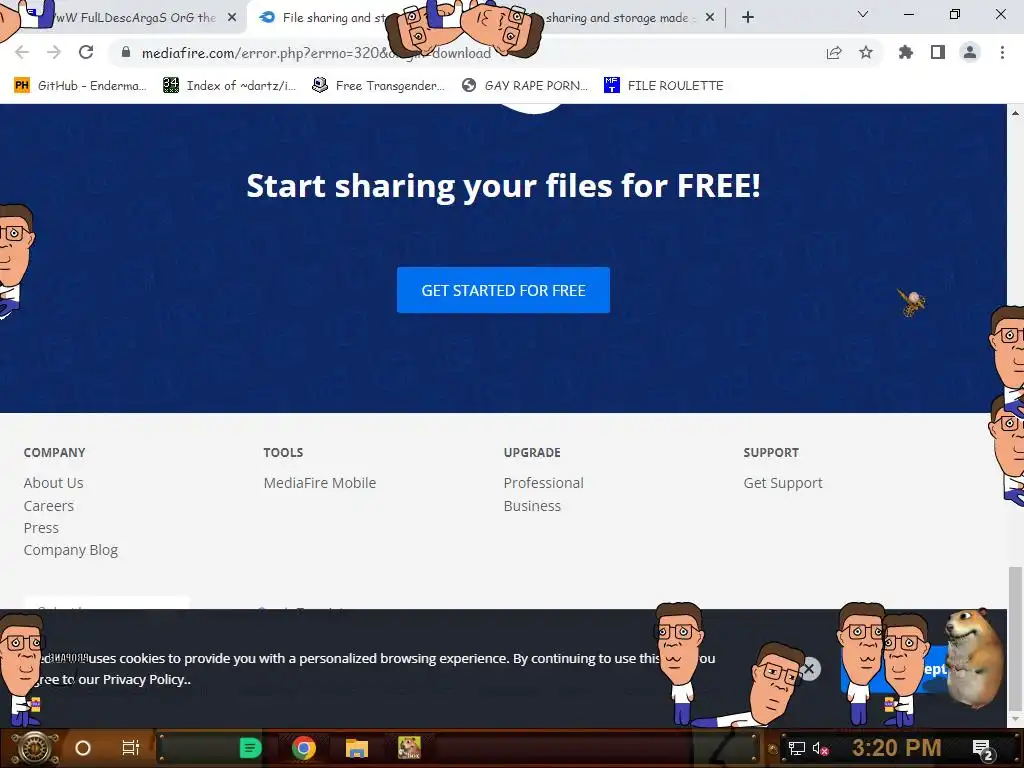The width and height of the screenshot is (1024, 768).
Task: Open the green app on the taskbar
Action: coord(250,748)
